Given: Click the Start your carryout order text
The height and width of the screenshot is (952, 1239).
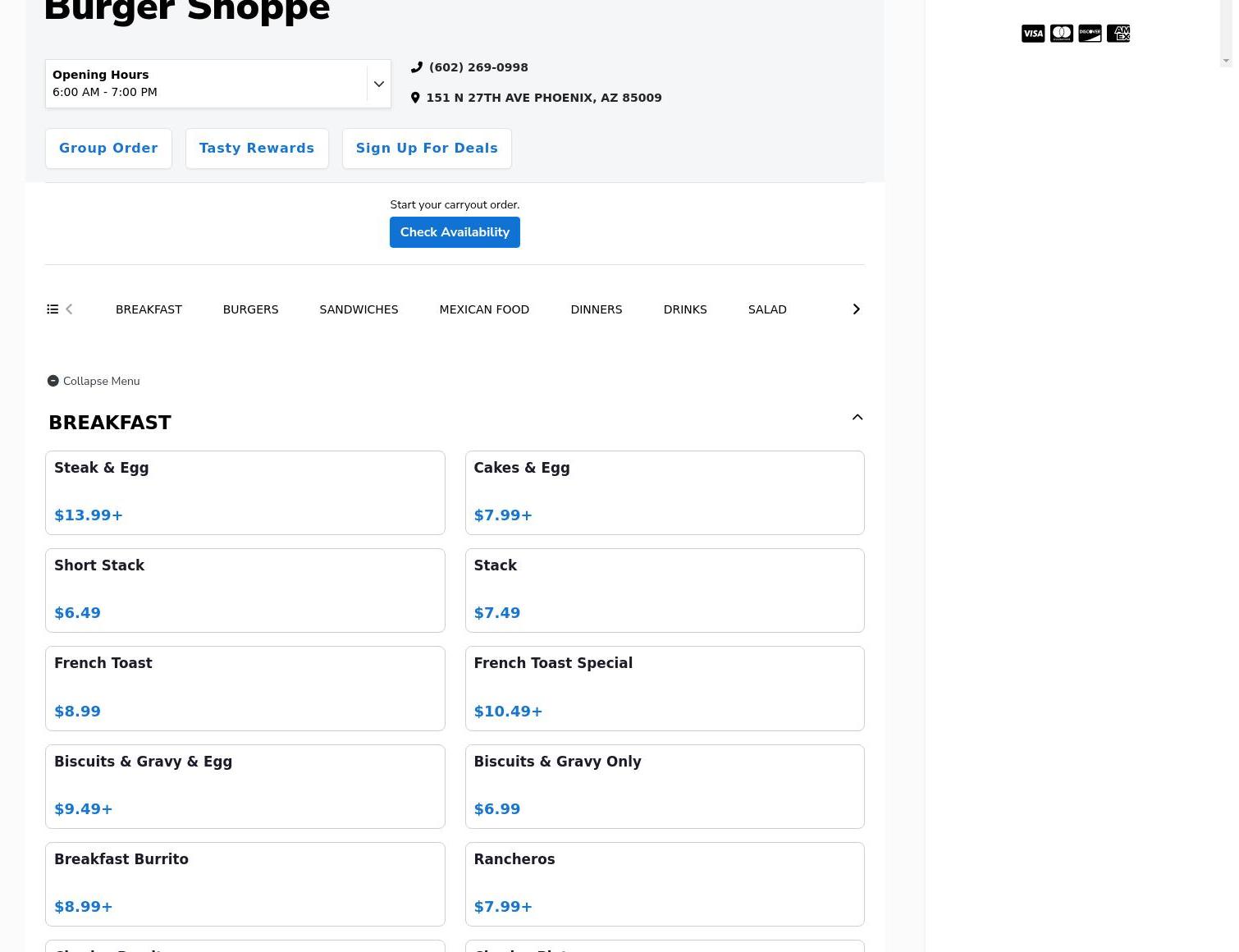Looking at the screenshot, I should [x=455, y=204].
